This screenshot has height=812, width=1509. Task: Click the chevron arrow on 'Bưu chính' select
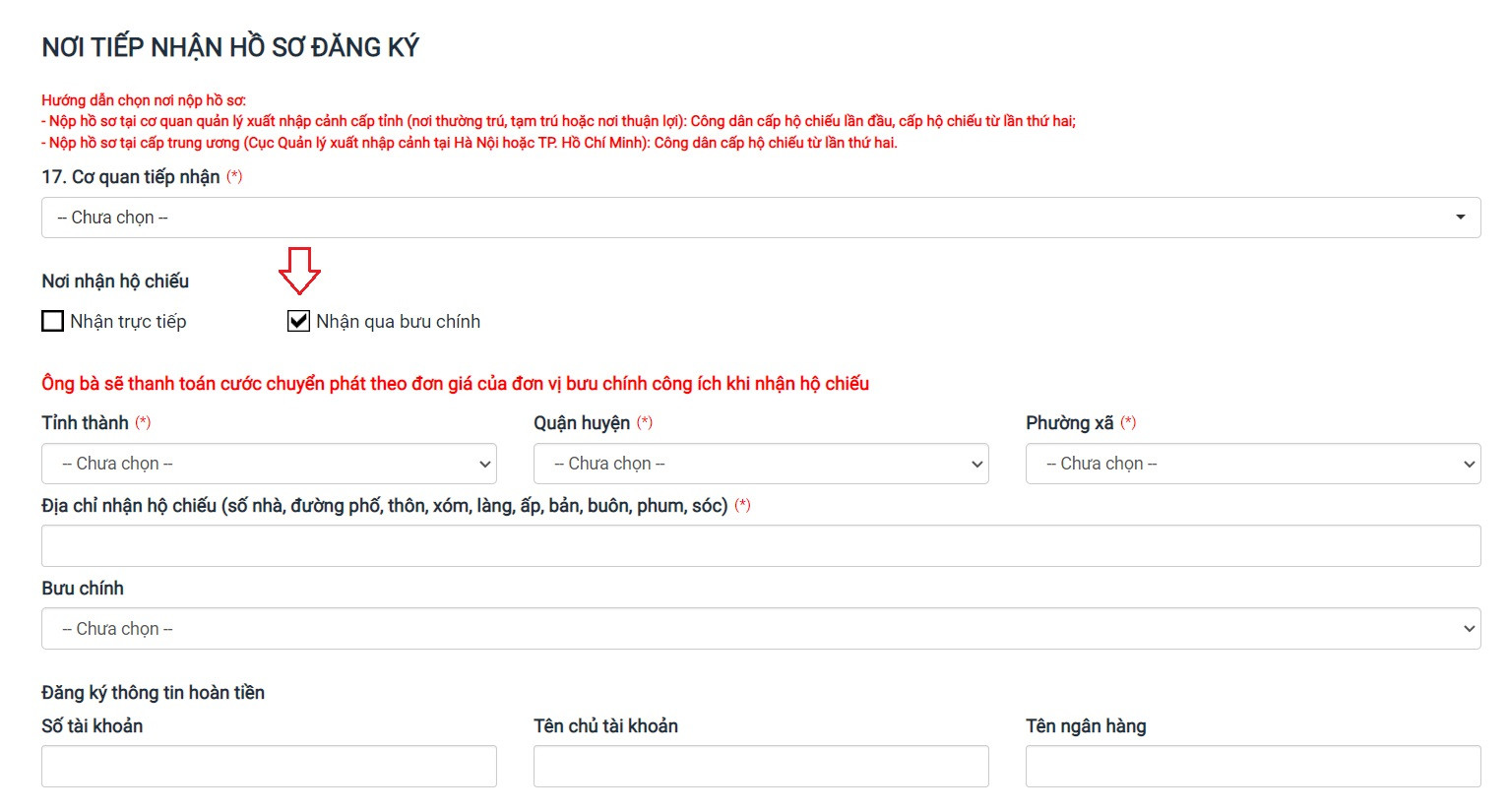coord(1469,629)
